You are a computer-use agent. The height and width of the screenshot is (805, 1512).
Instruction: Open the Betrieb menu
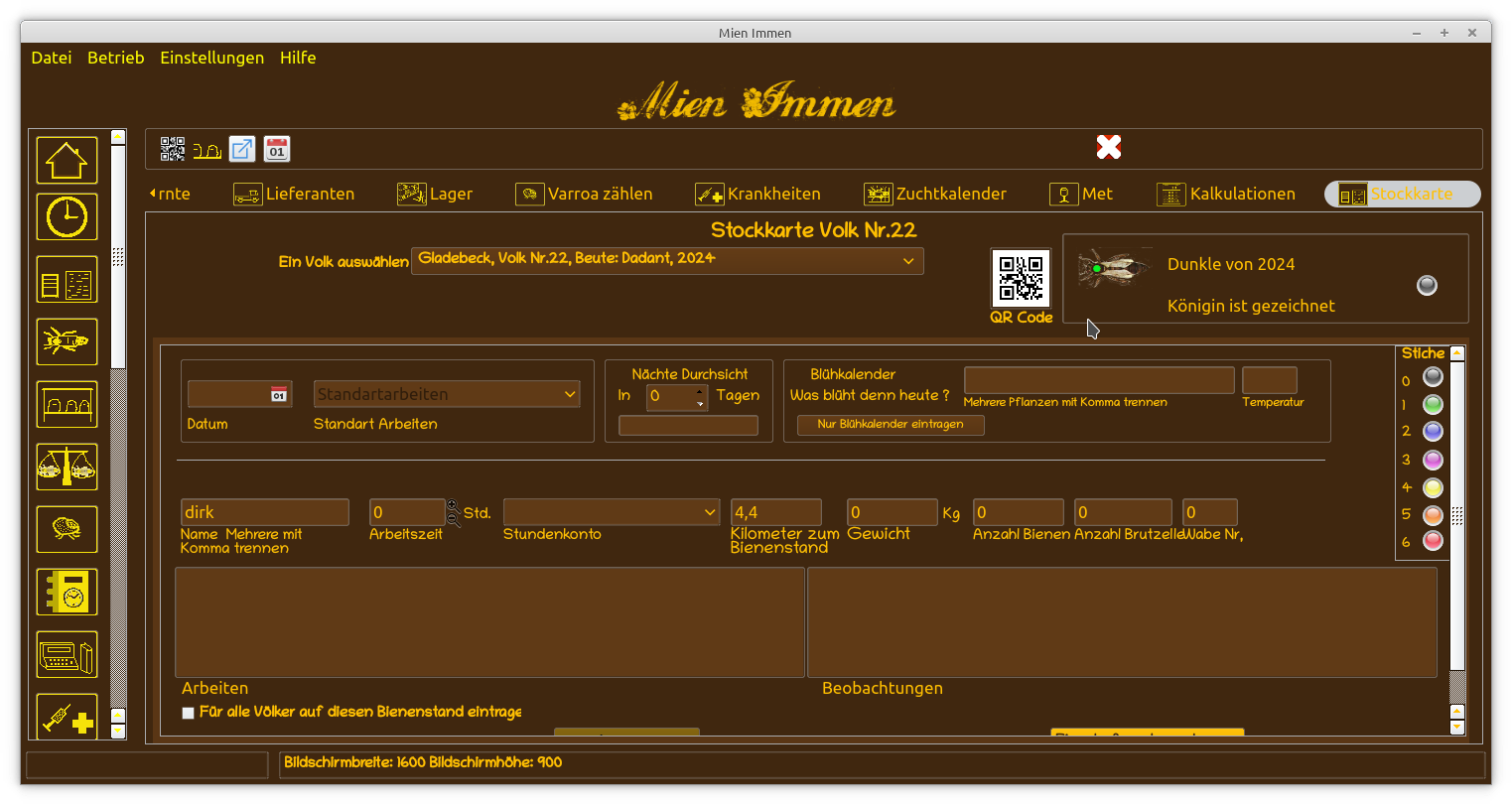(116, 58)
